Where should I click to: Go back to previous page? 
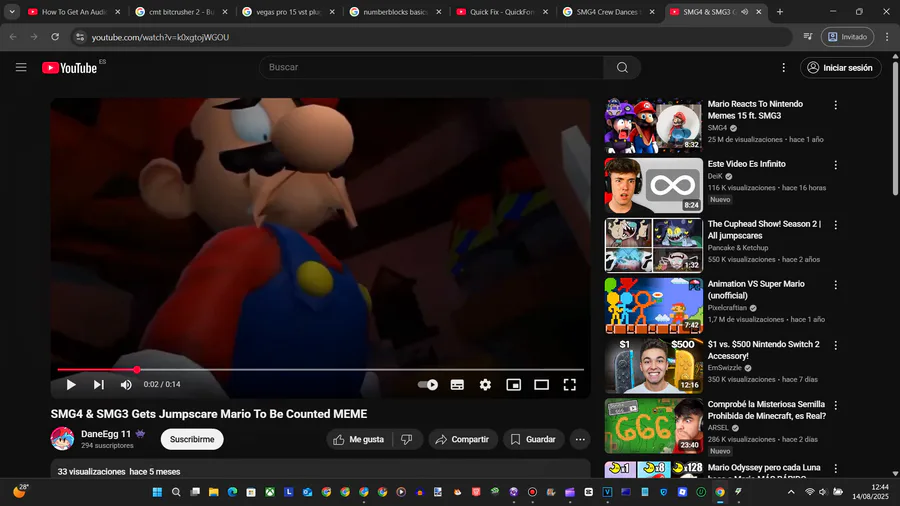pyautogui.click(x=13, y=37)
